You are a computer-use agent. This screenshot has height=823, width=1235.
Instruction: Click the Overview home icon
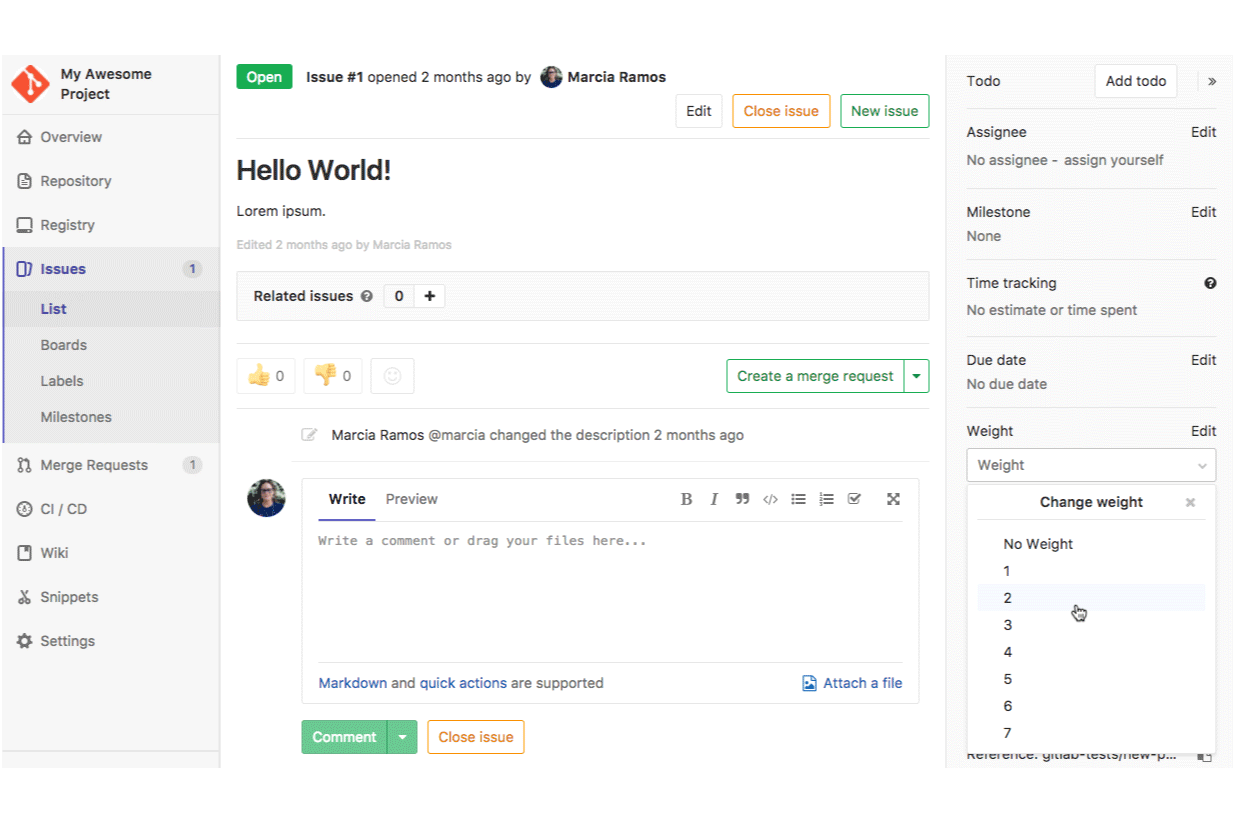click(x=25, y=137)
